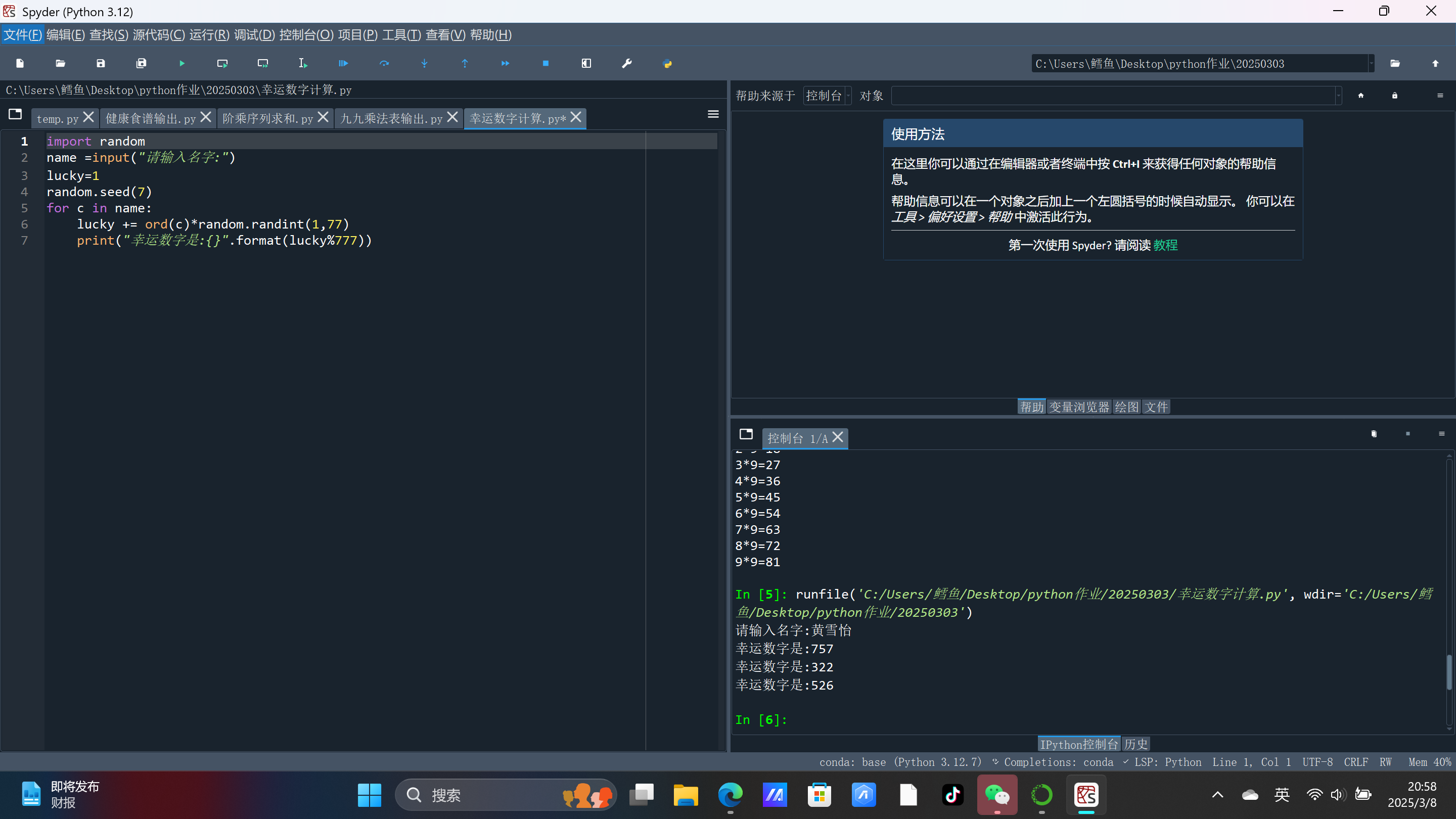Click the green Run file button
Screen dimensions: 1456x819
(181, 63)
